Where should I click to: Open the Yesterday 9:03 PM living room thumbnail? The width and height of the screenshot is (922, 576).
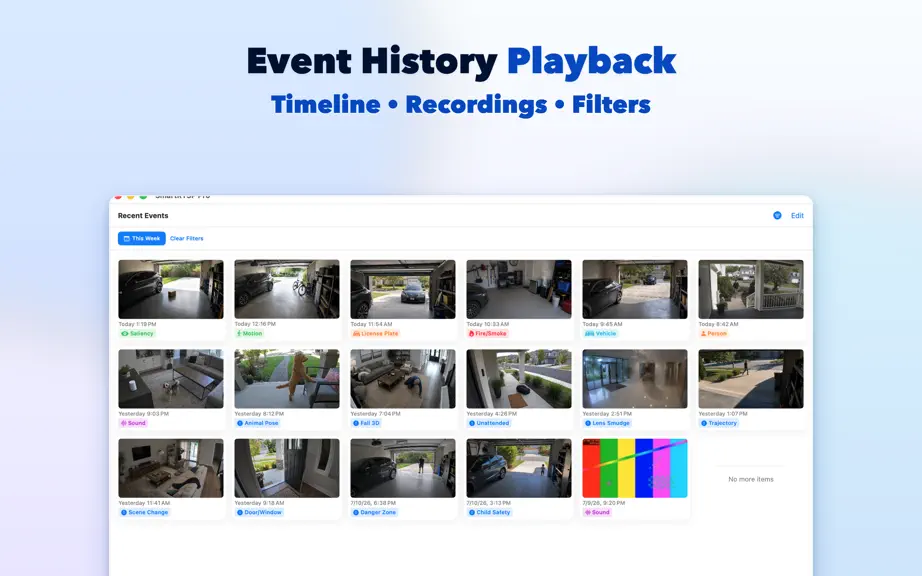[x=171, y=379]
